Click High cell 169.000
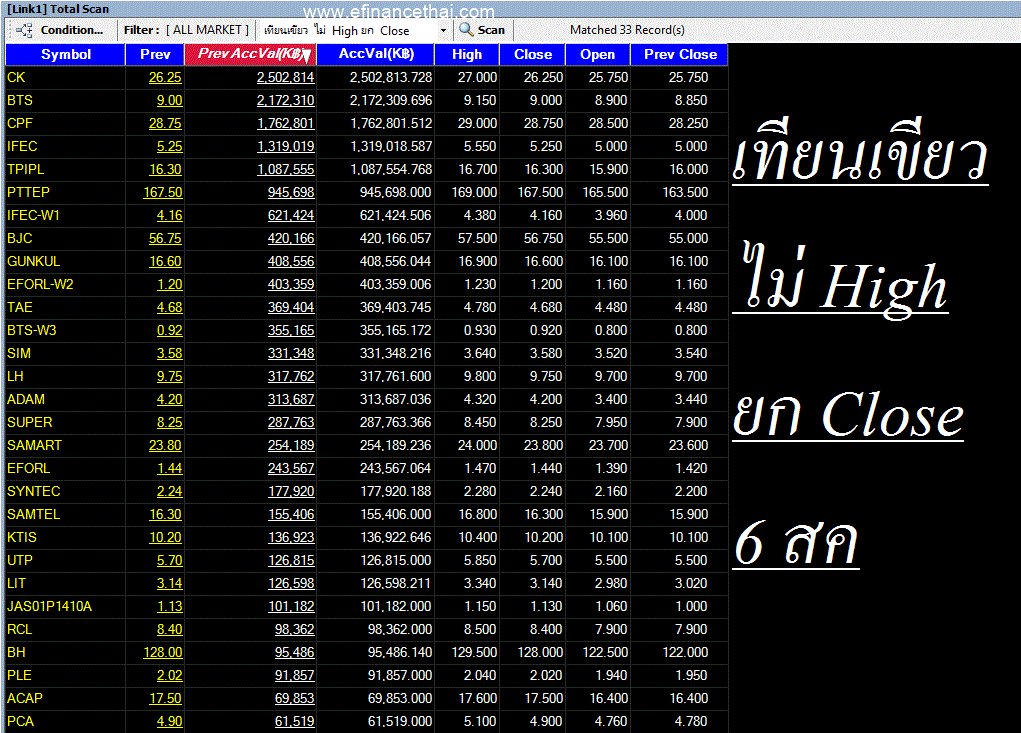1021x733 pixels. click(x=474, y=193)
